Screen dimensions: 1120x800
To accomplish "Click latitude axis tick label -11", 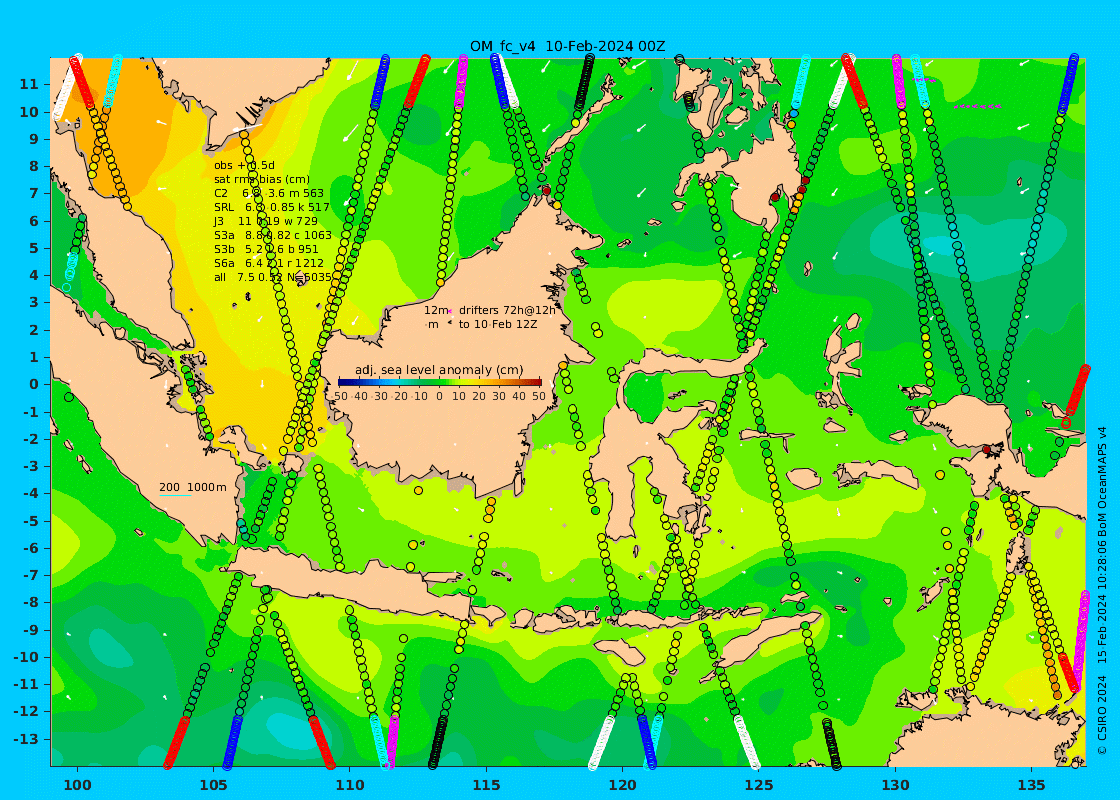I will click(x=26, y=684).
